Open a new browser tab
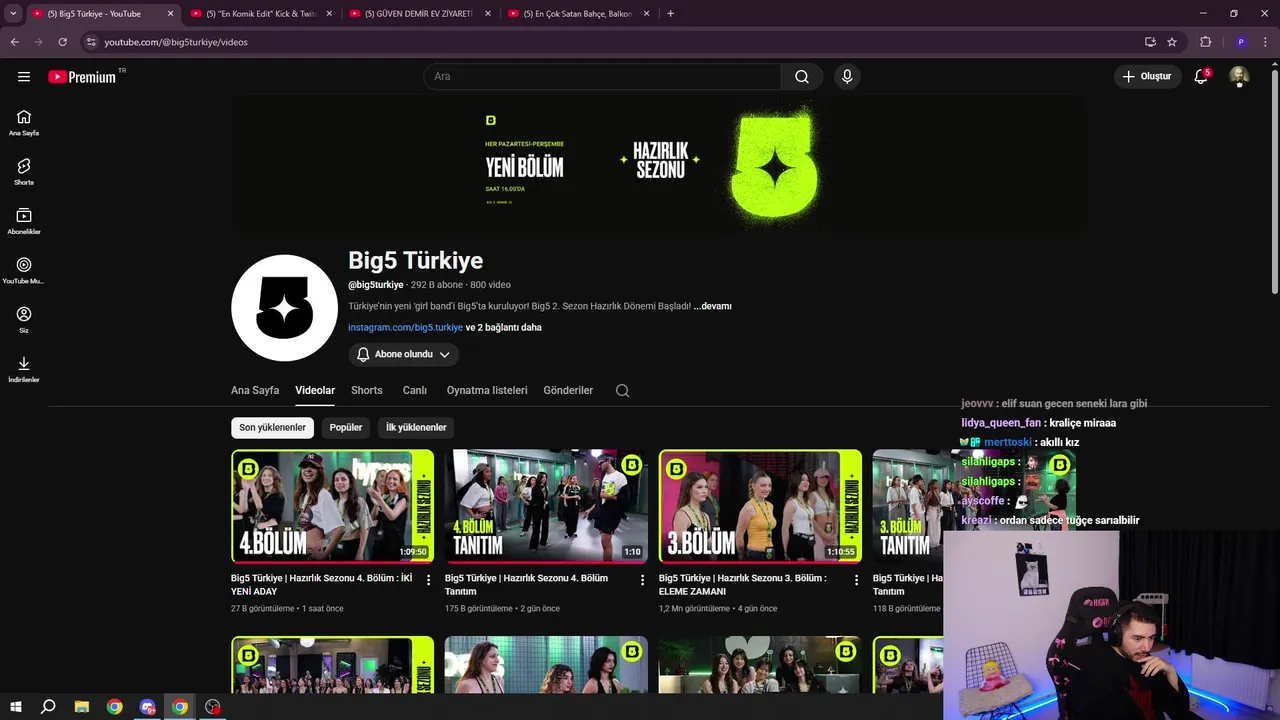This screenshot has width=1280, height=720. click(x=670, y=14)
